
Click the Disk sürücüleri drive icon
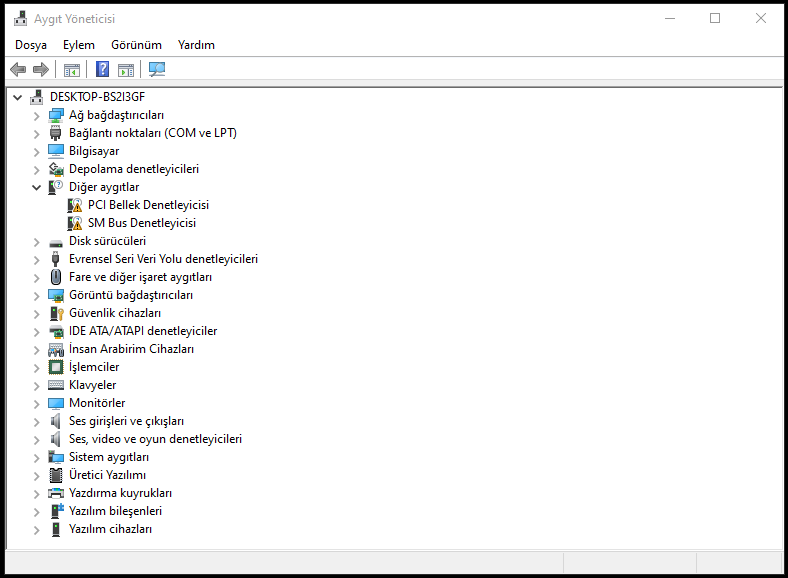[x=56, y=243]
